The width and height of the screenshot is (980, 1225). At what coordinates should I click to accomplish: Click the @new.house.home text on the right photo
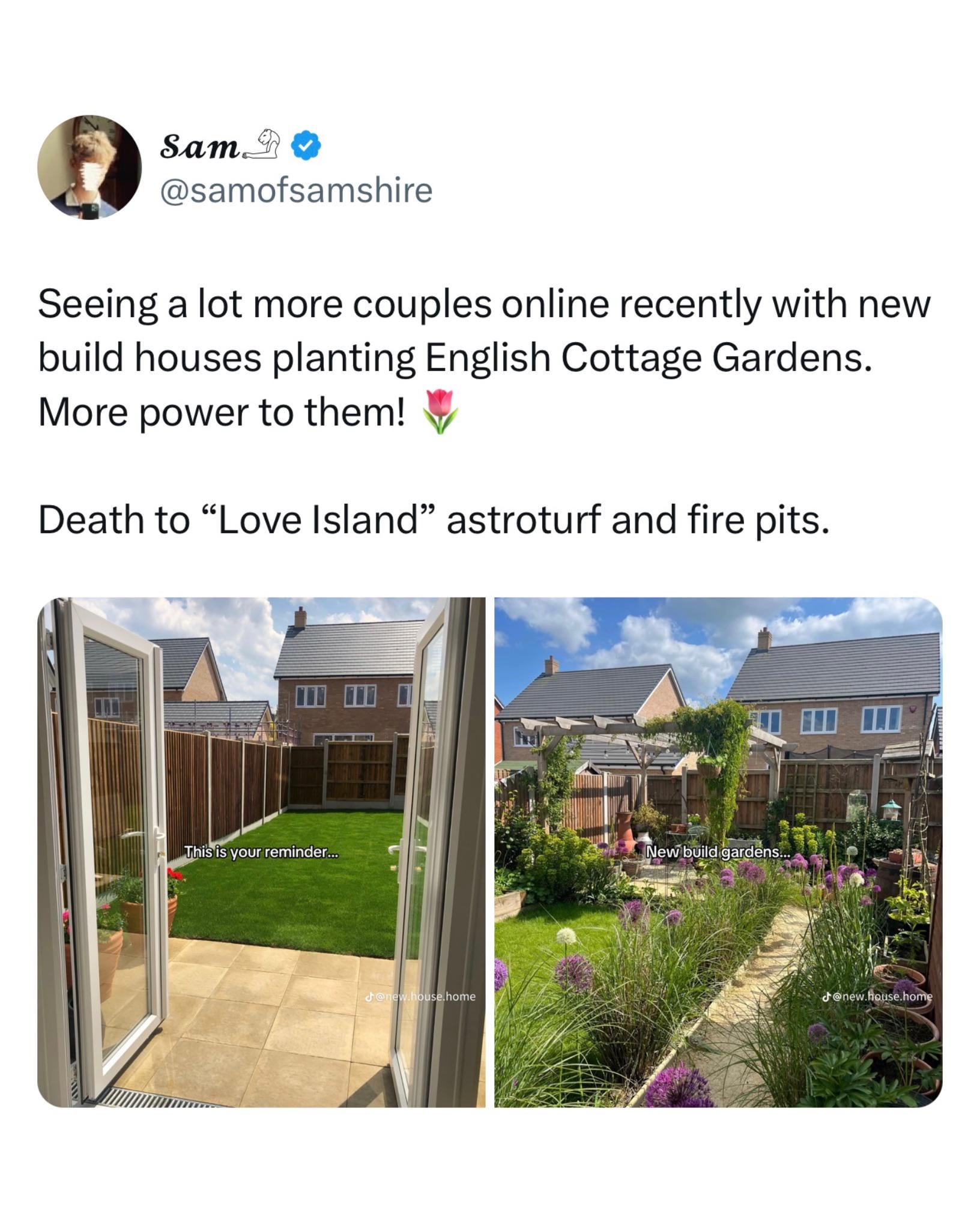883,996
